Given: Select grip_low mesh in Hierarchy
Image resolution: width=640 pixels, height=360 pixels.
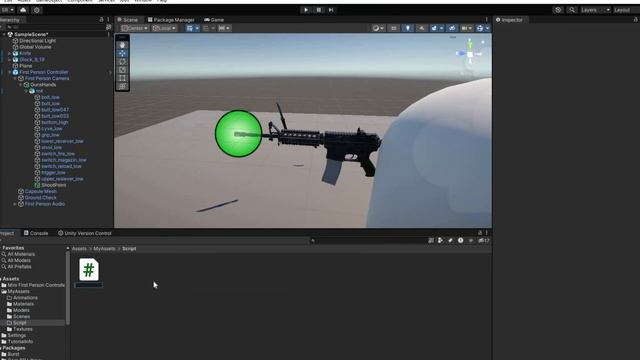Looking at the screenshot, I should (x=50, y=135).
